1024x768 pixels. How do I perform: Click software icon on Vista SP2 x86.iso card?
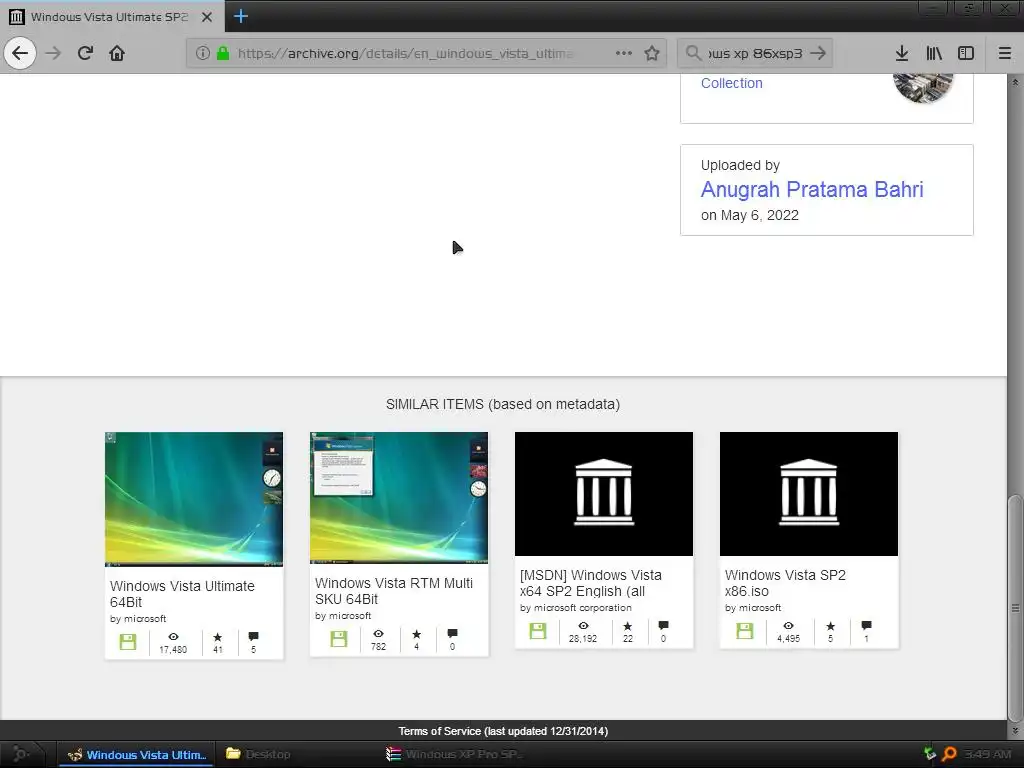click(x=744, y=630)
